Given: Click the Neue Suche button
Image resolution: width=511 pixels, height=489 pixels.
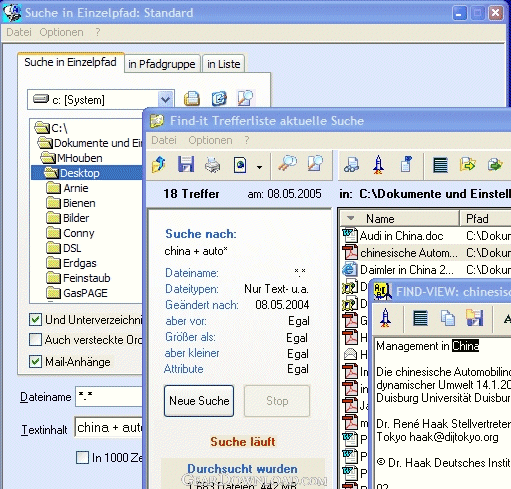Looking at the screenshot, I should [199, 401].
